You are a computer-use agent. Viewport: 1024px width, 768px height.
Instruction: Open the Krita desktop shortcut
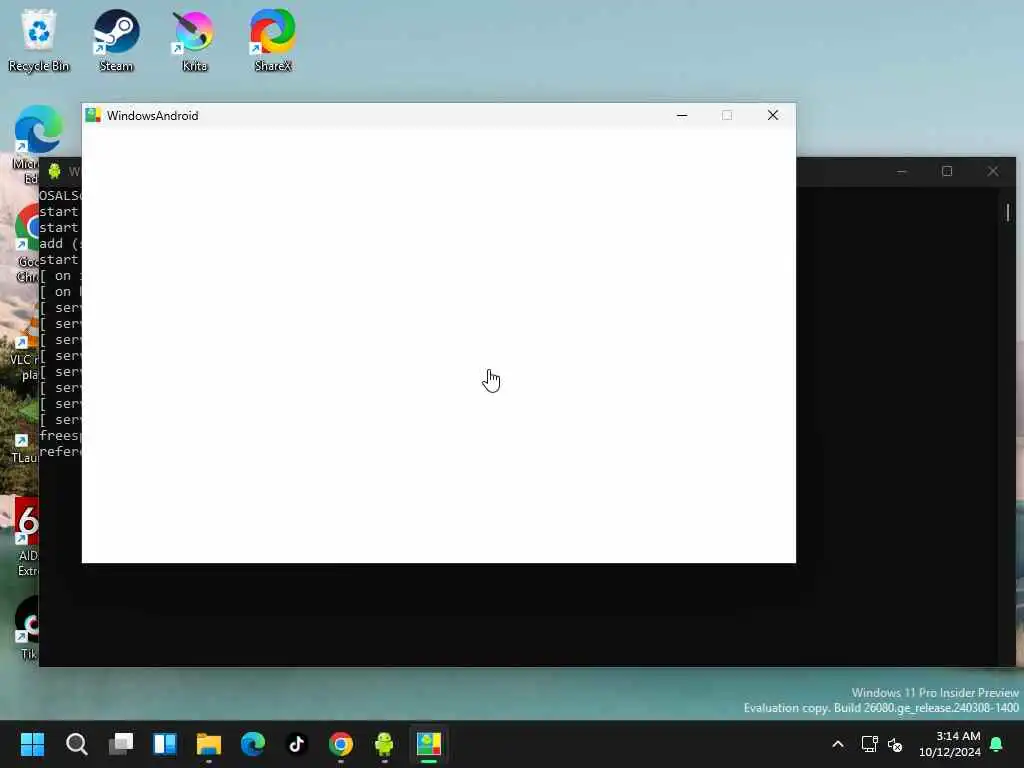194,39
